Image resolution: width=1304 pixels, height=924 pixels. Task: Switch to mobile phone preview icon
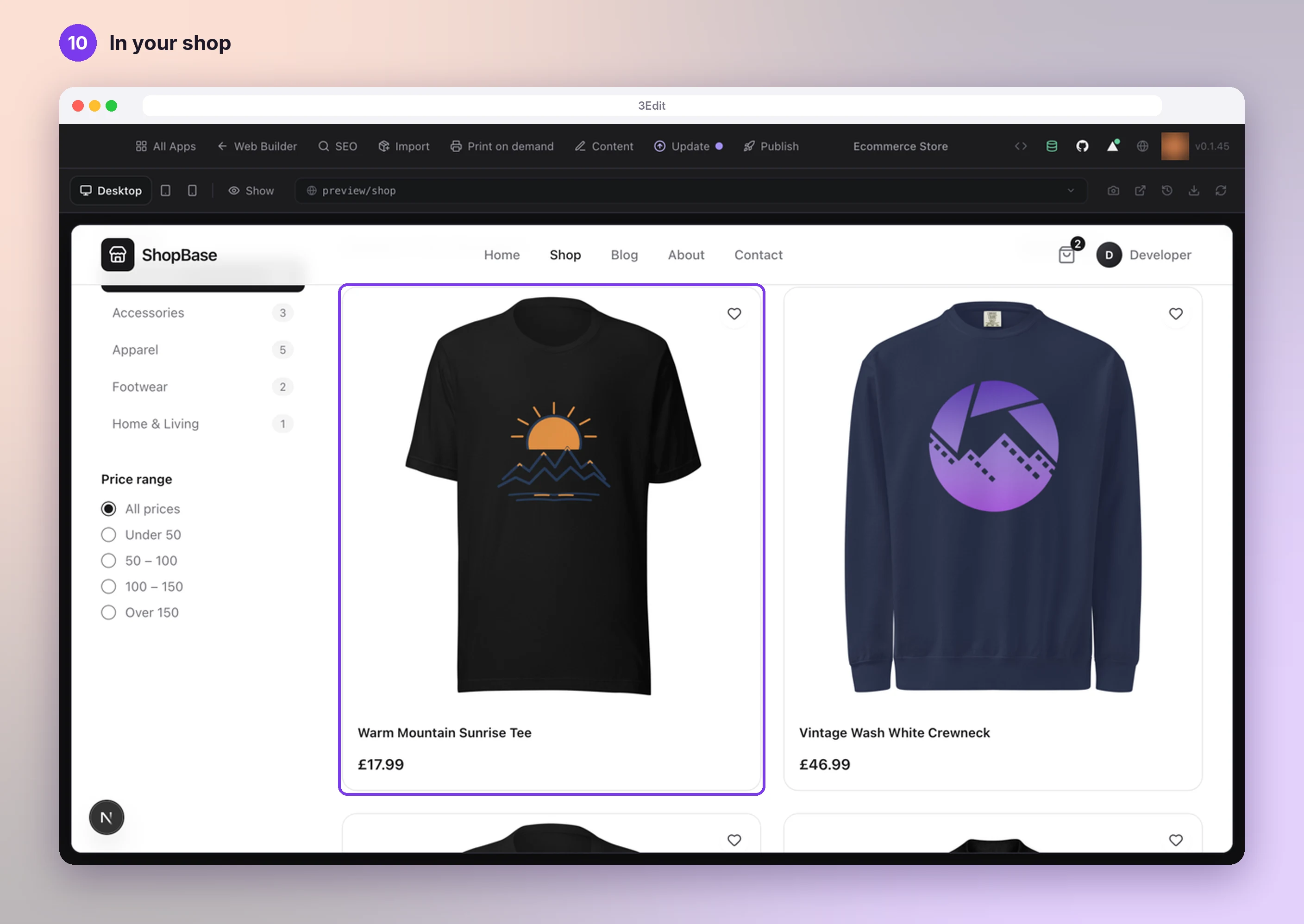click(192, 191)
